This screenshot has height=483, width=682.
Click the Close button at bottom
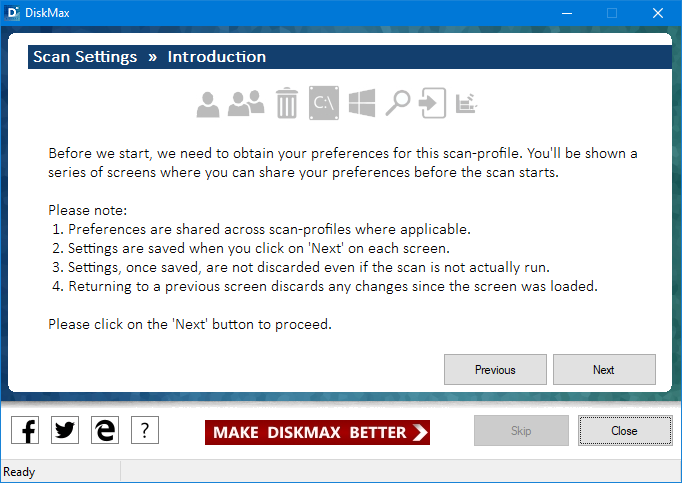click(x=625, y=430)
